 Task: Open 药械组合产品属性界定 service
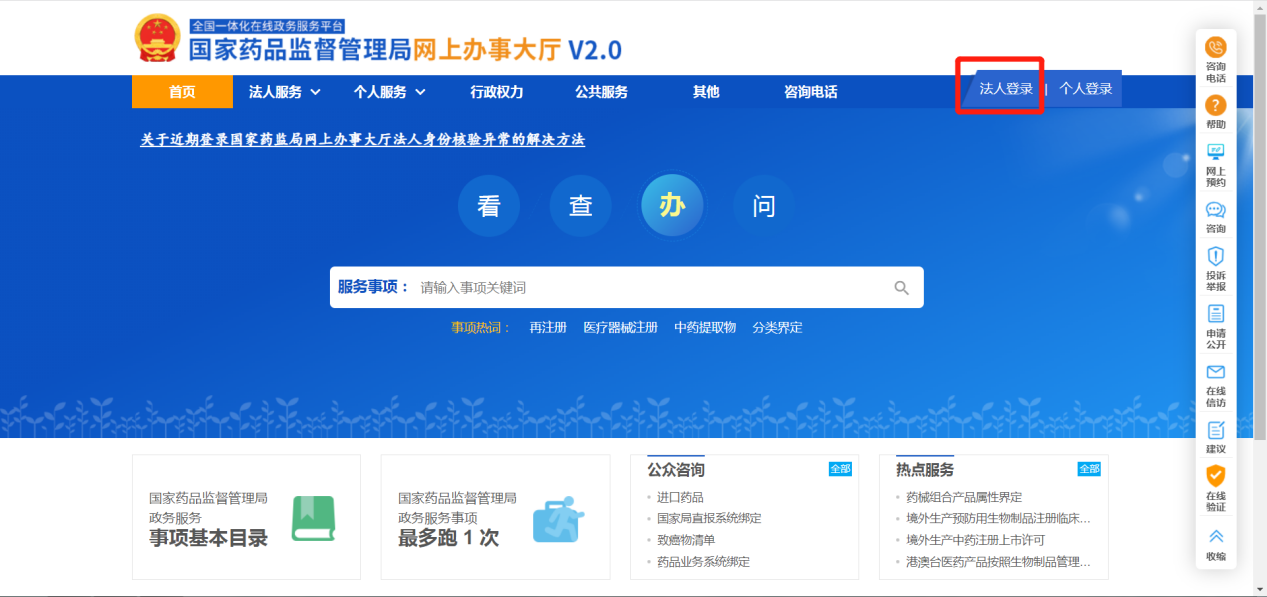[x=964, y=497]
